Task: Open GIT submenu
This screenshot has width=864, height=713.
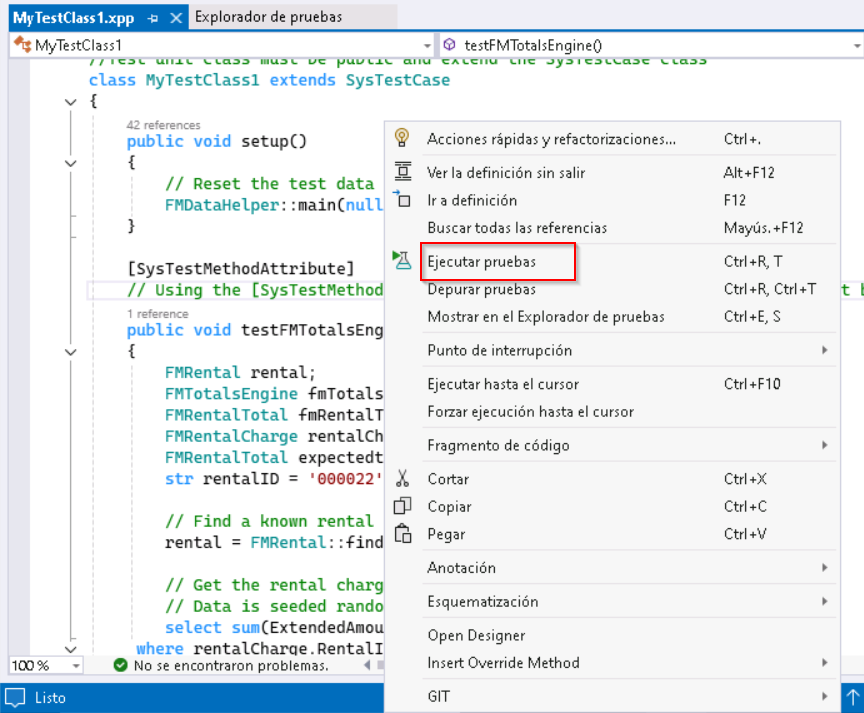Action: coord(612,696)
